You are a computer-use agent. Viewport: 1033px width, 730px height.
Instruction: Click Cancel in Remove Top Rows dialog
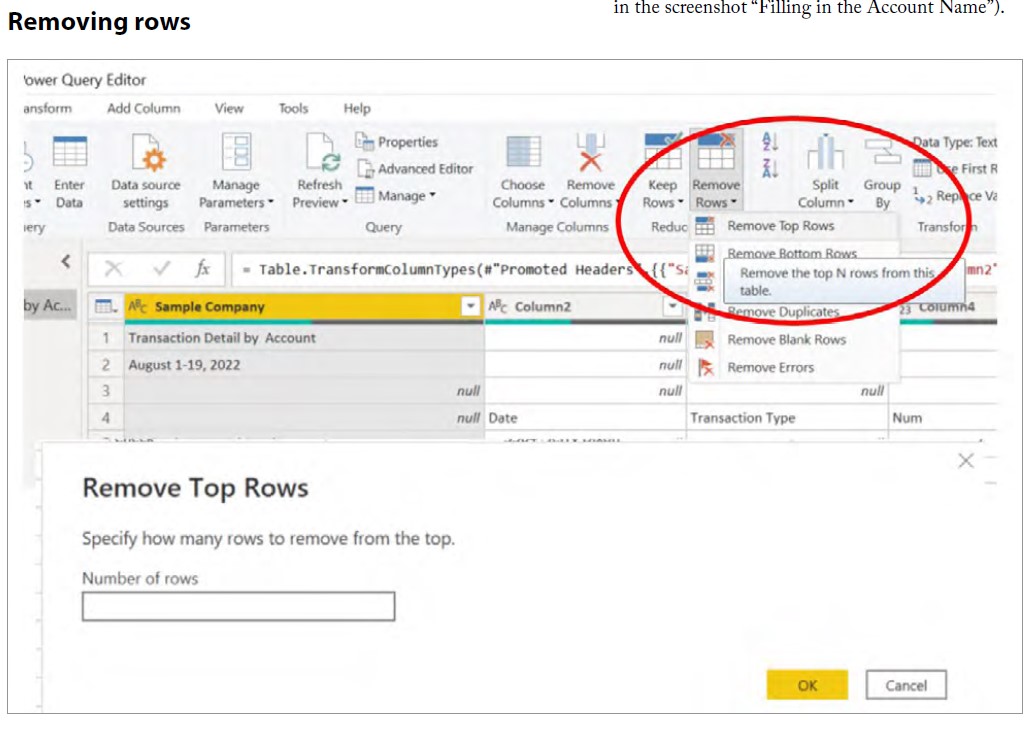click(906, 685)
